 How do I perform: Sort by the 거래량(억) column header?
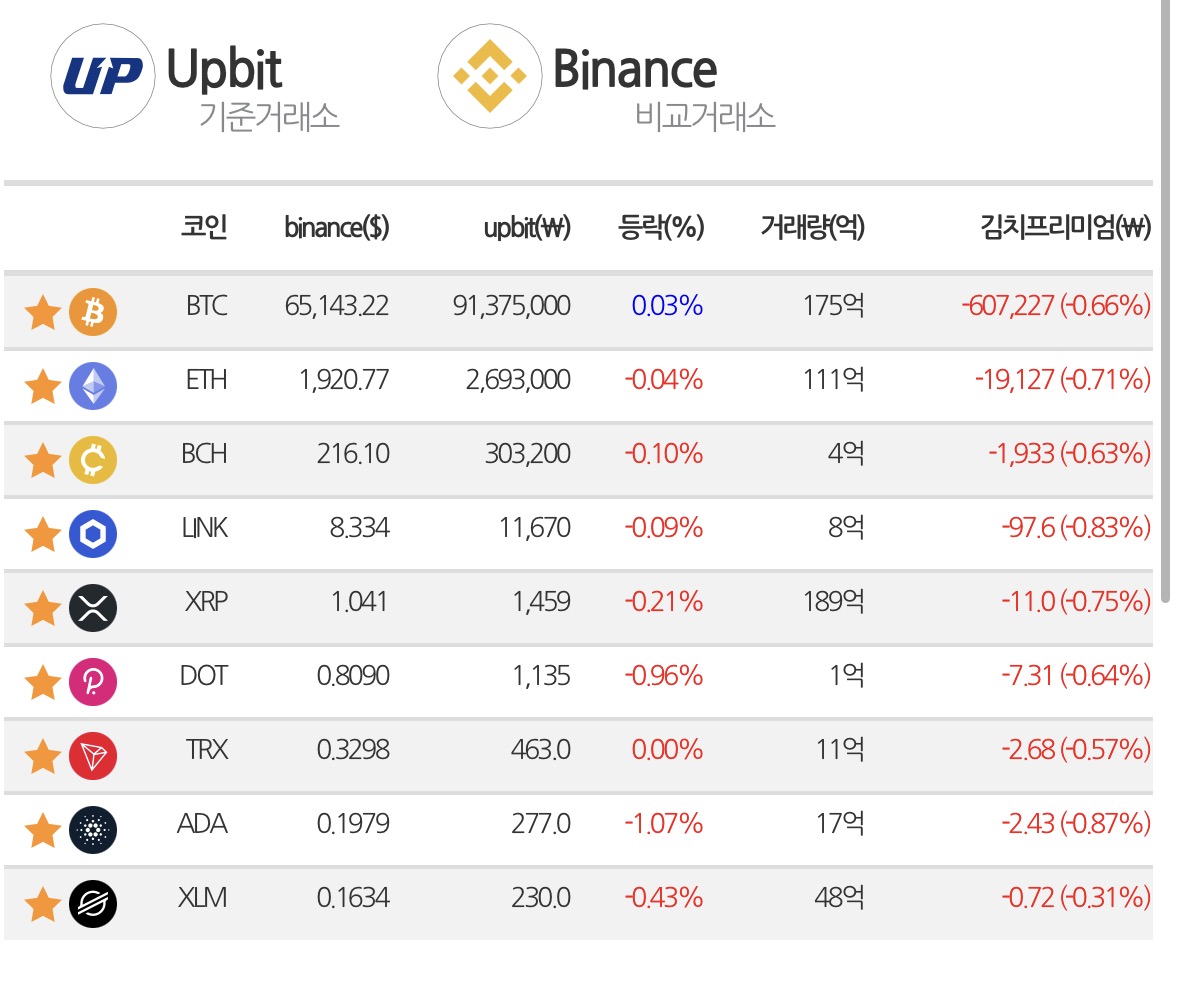coord(812,226)
